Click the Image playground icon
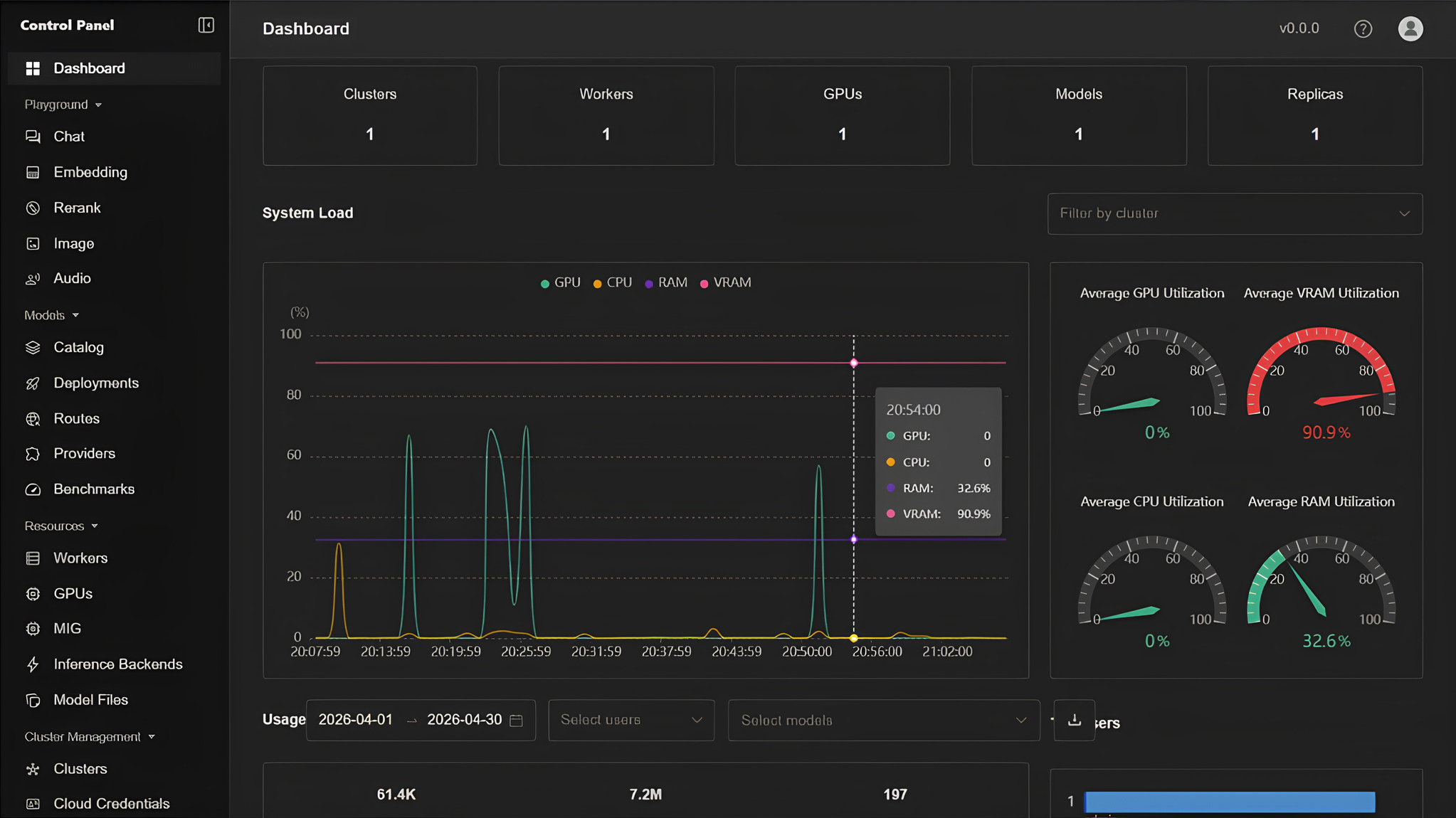1456x818 pixels. (33, 244)
